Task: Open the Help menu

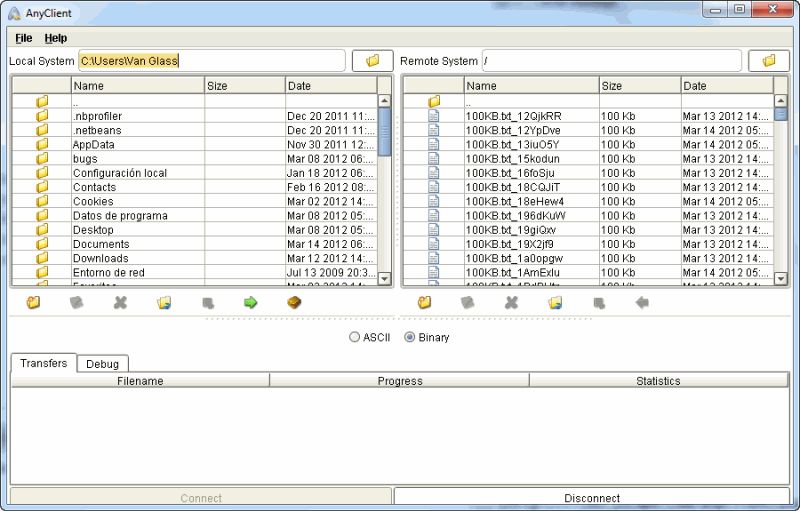Action: 56,38
